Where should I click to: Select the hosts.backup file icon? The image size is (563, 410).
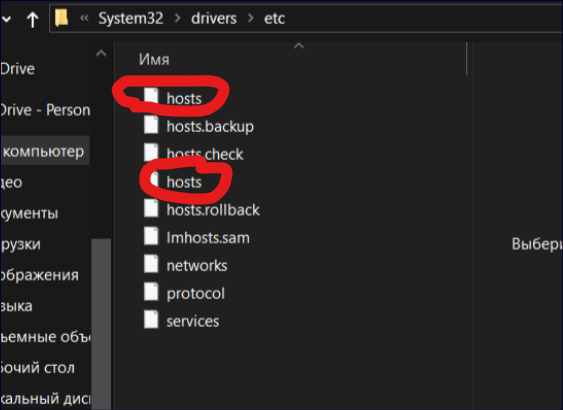(151, 125)
